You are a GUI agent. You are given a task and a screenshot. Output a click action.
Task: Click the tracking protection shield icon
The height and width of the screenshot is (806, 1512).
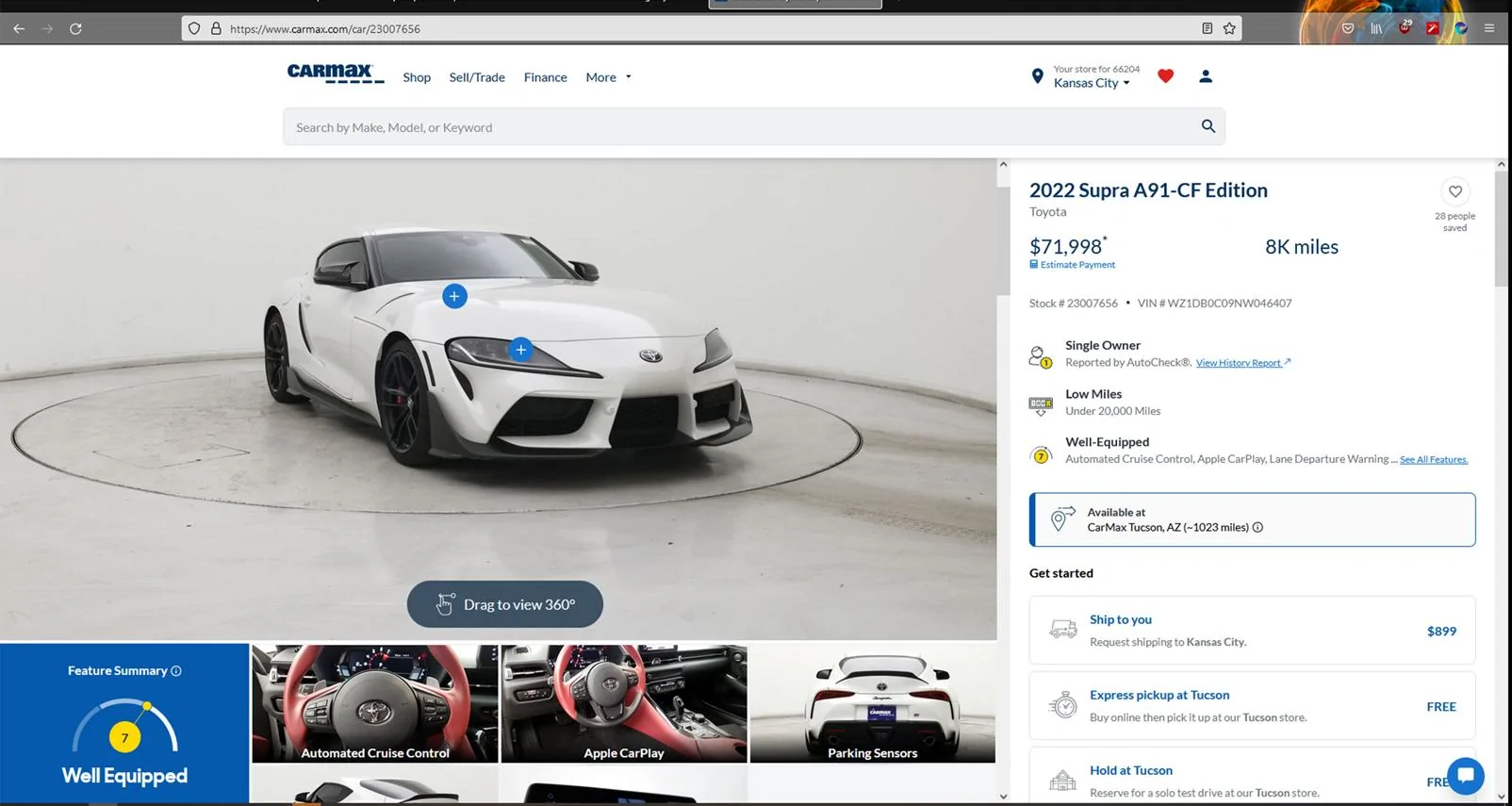click(194, 28)
